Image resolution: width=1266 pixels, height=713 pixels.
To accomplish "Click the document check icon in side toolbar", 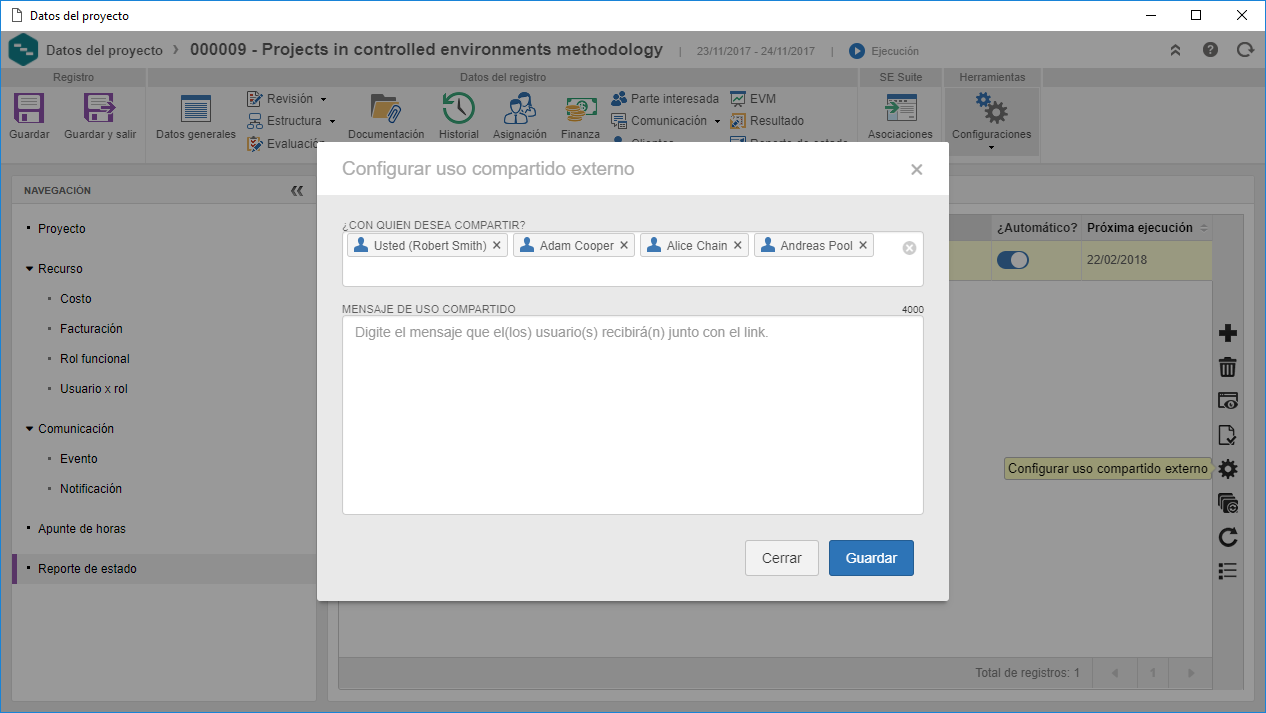I will (1228, 435).
